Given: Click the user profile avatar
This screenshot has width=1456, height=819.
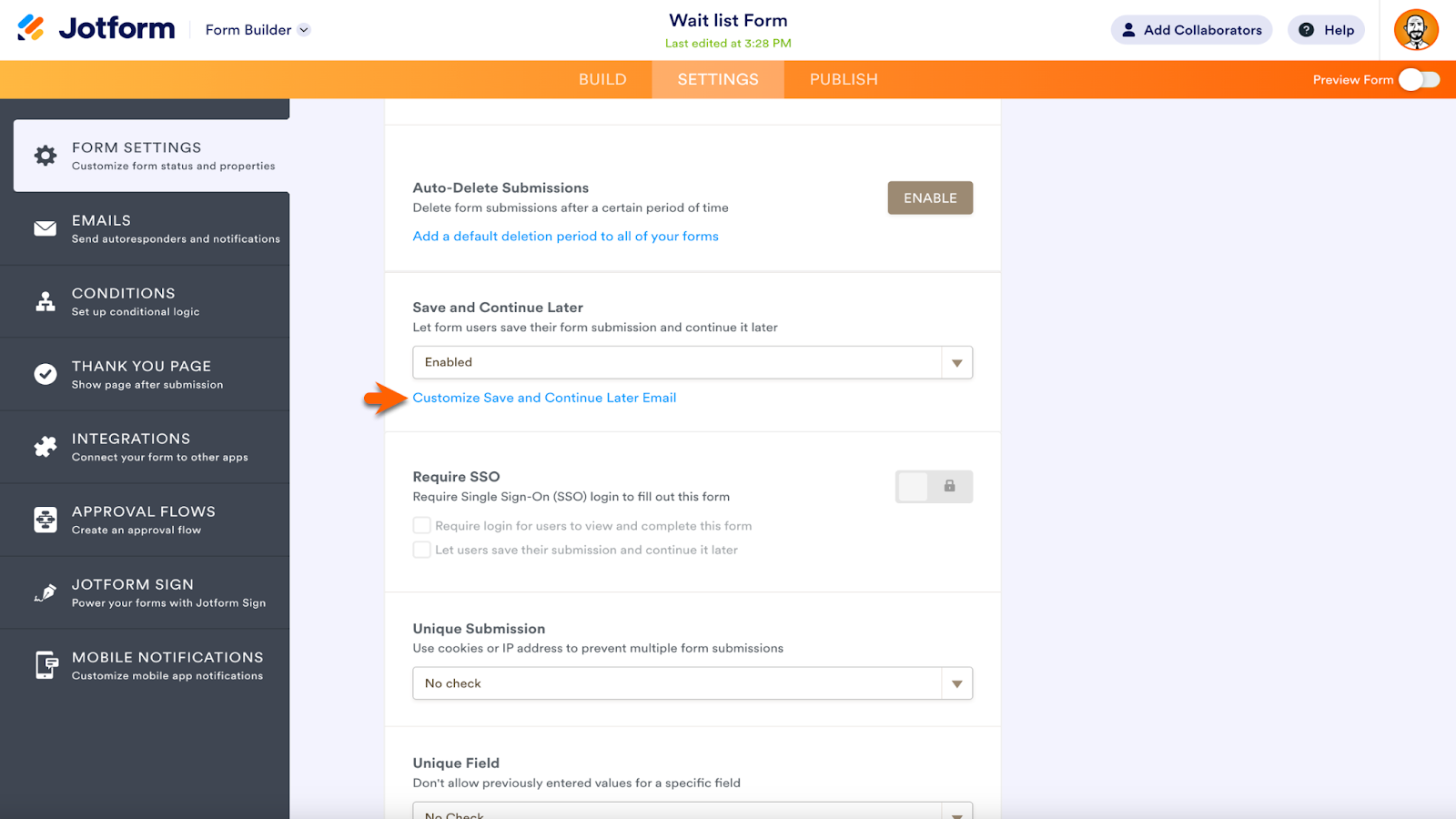Looking at the screenshot, I should click(1416, 30).
